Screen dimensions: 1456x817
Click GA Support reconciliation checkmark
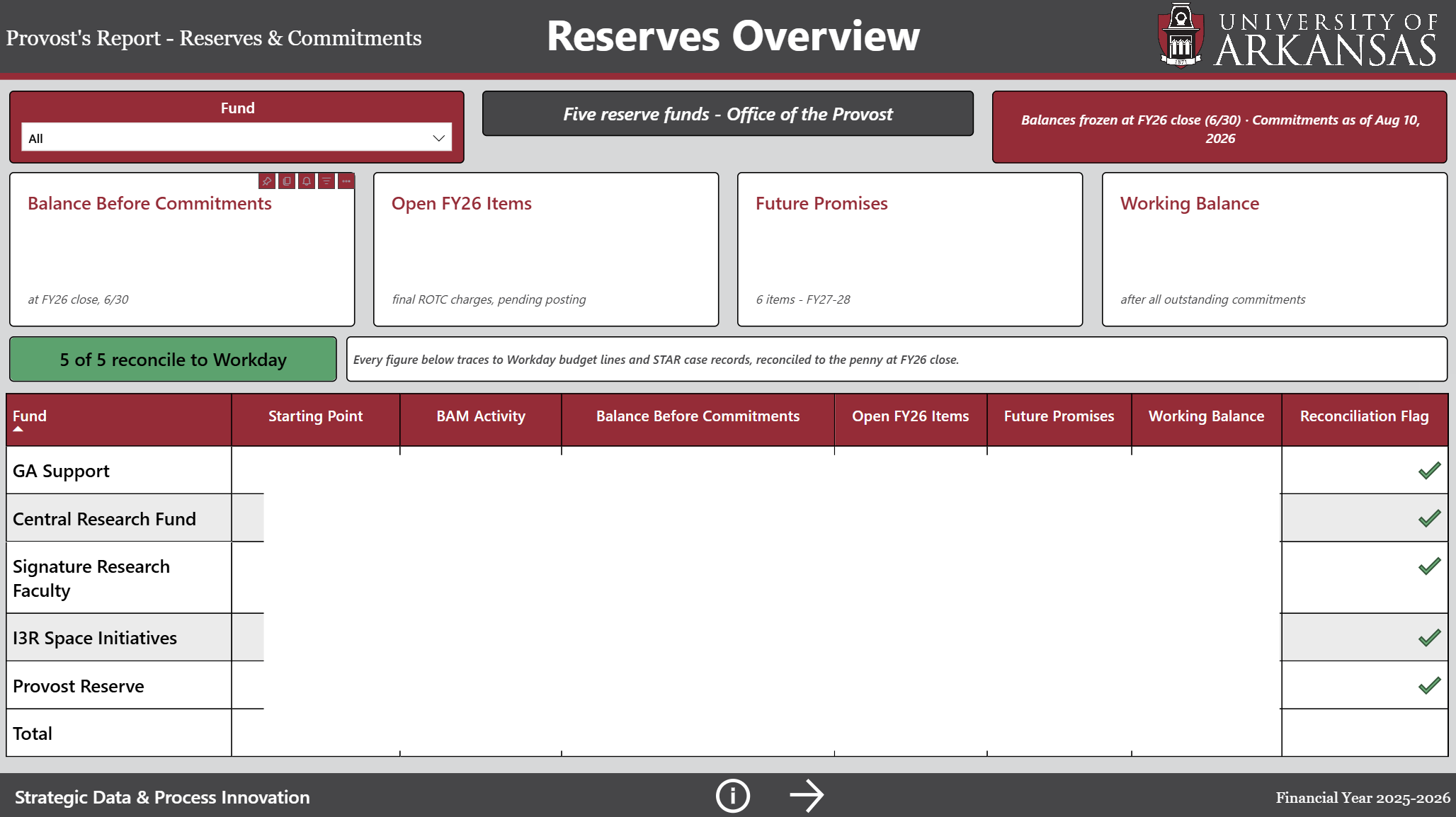pyautogui.click(x=1429, y=471)
